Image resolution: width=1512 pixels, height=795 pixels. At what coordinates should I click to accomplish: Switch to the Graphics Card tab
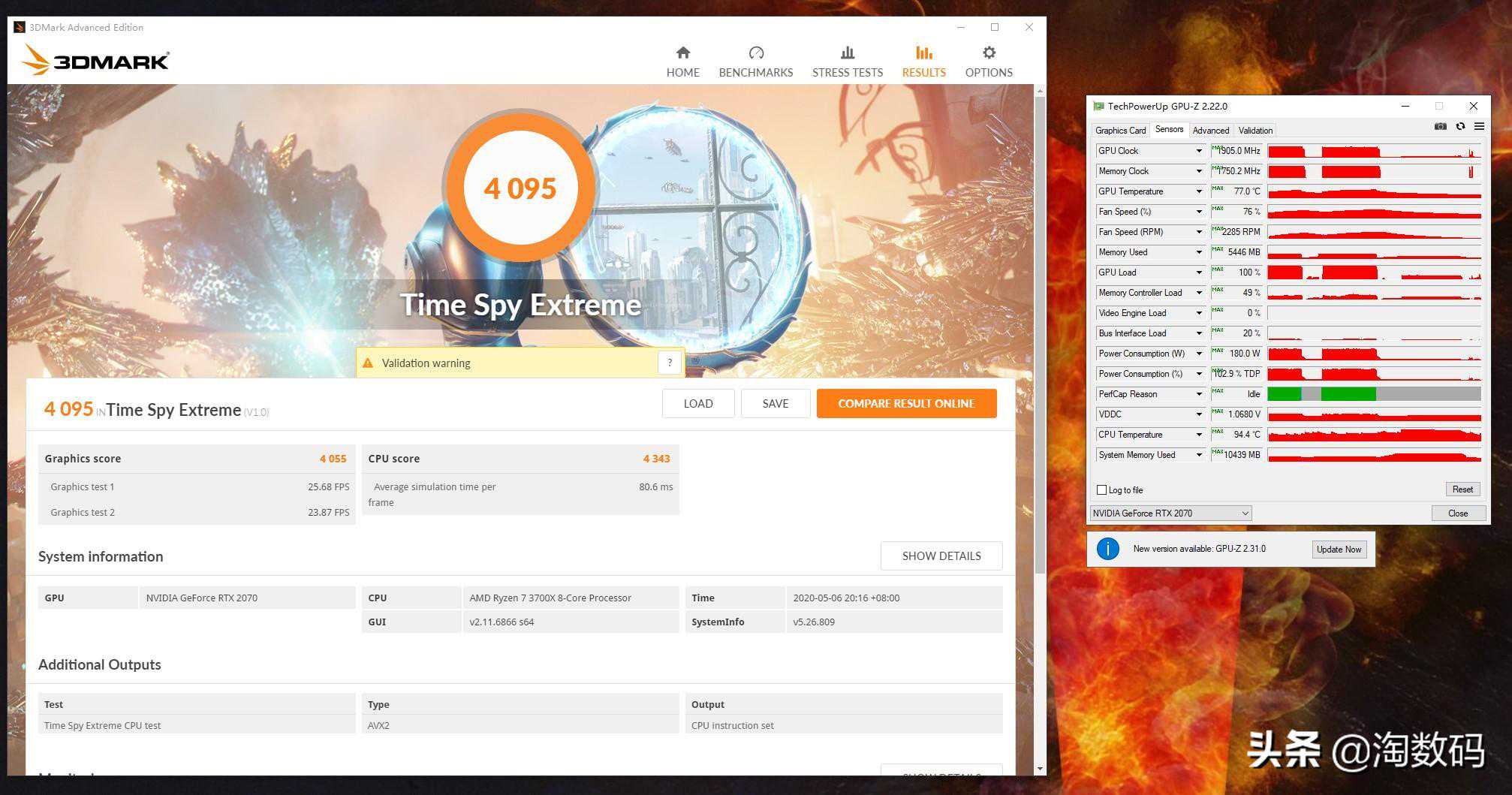1120,131
